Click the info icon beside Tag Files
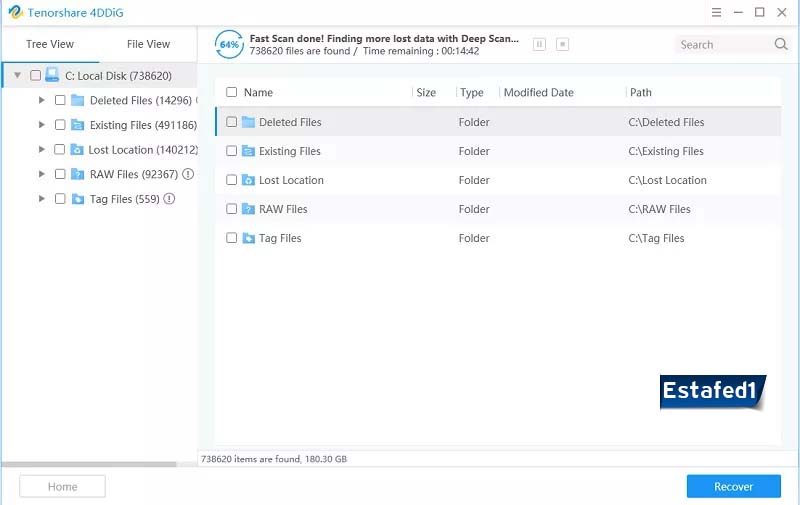Image resolution: width=800 pixels, height=505 pixels. tap(169, 199)
